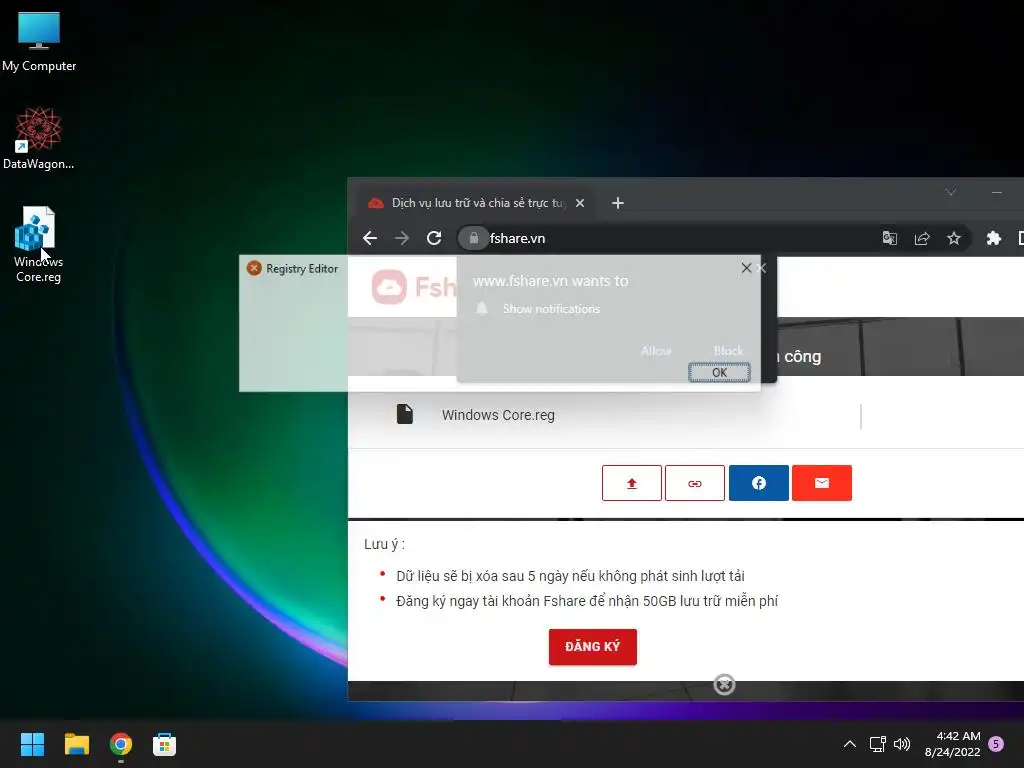The width and height of the screenshot is (1024, 768).
Task: Open the Chrome tab search chevron
Action: coord(951,192)
